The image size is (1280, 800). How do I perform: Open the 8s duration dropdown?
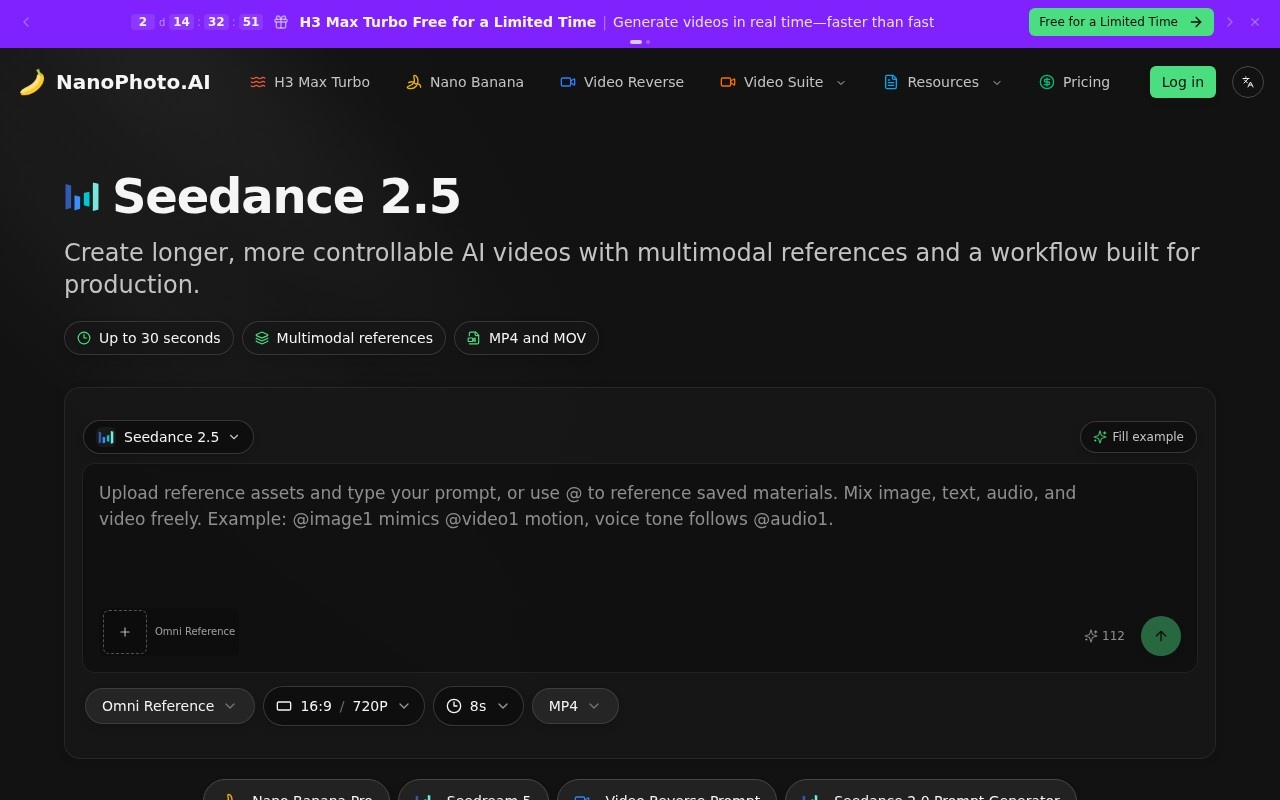478,706
